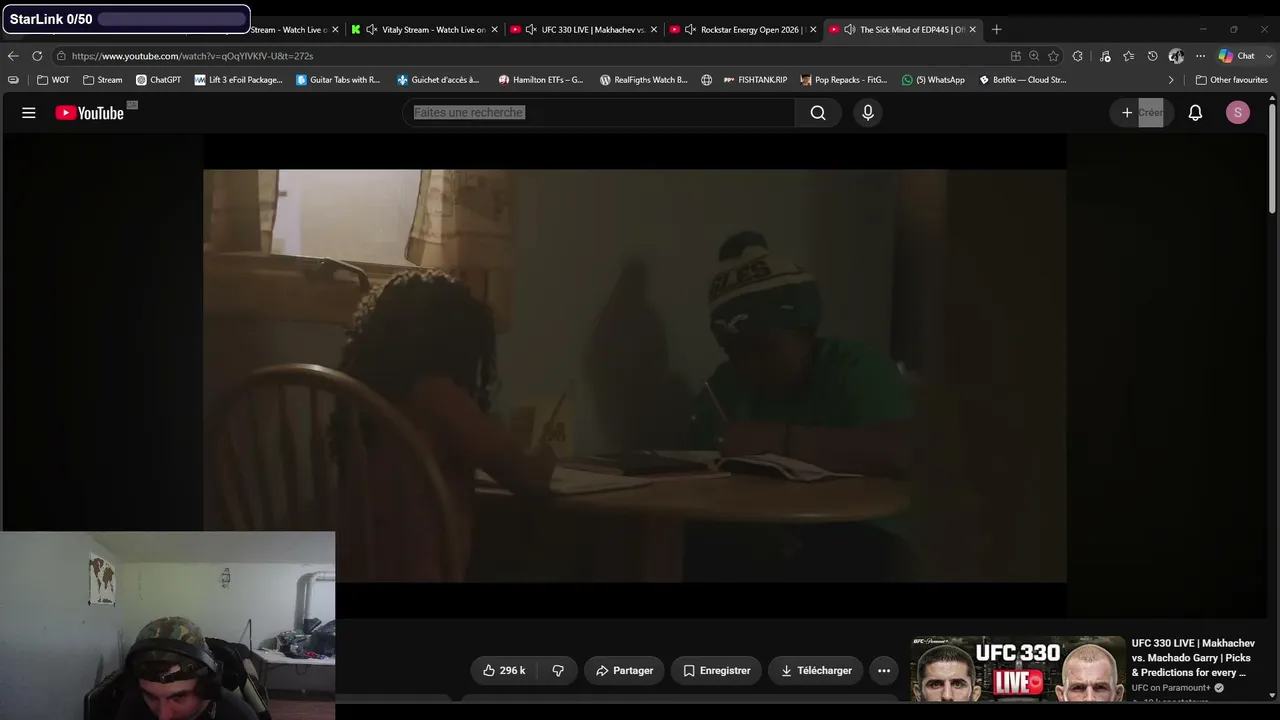Mute the Vitaly Stream tab speaker icon
This screenshot has width=1280, height=720.
pyautogui.click(x=372, y=30)
